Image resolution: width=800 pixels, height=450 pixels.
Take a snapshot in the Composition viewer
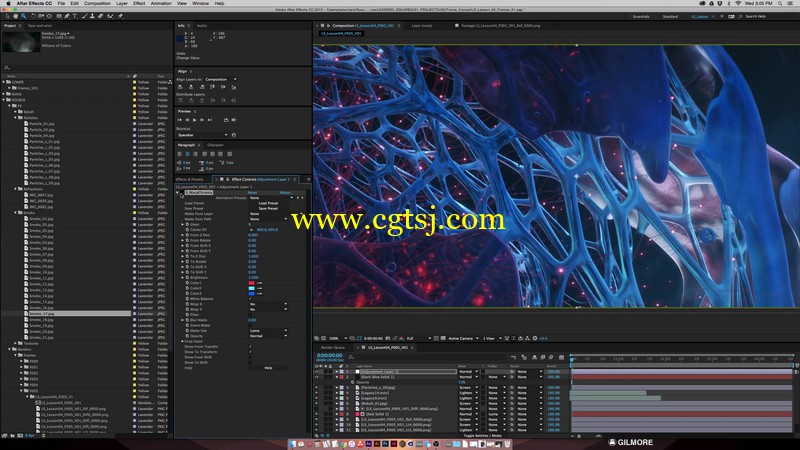(x=388, y=338)
